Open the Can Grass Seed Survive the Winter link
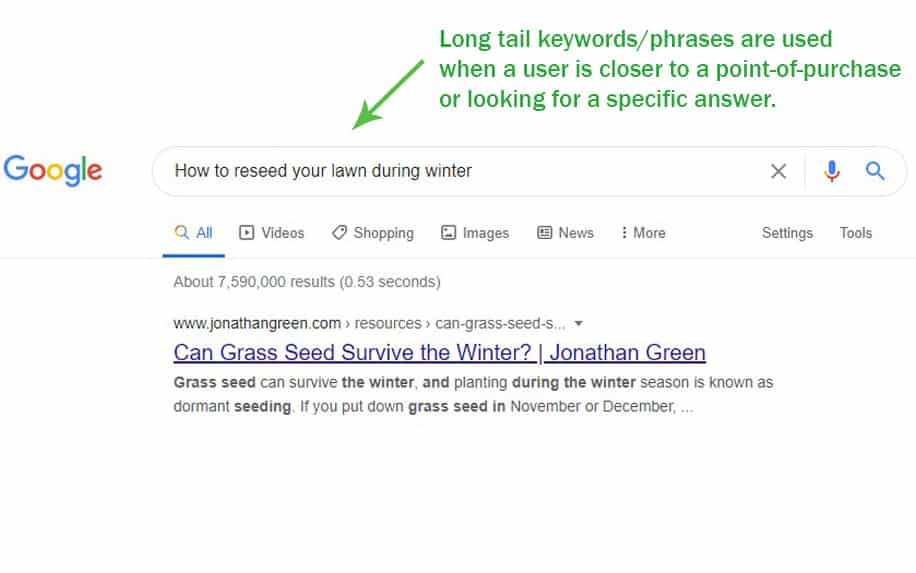The width and height of the screenshot is (916, 573). click(x=439, y=353)
